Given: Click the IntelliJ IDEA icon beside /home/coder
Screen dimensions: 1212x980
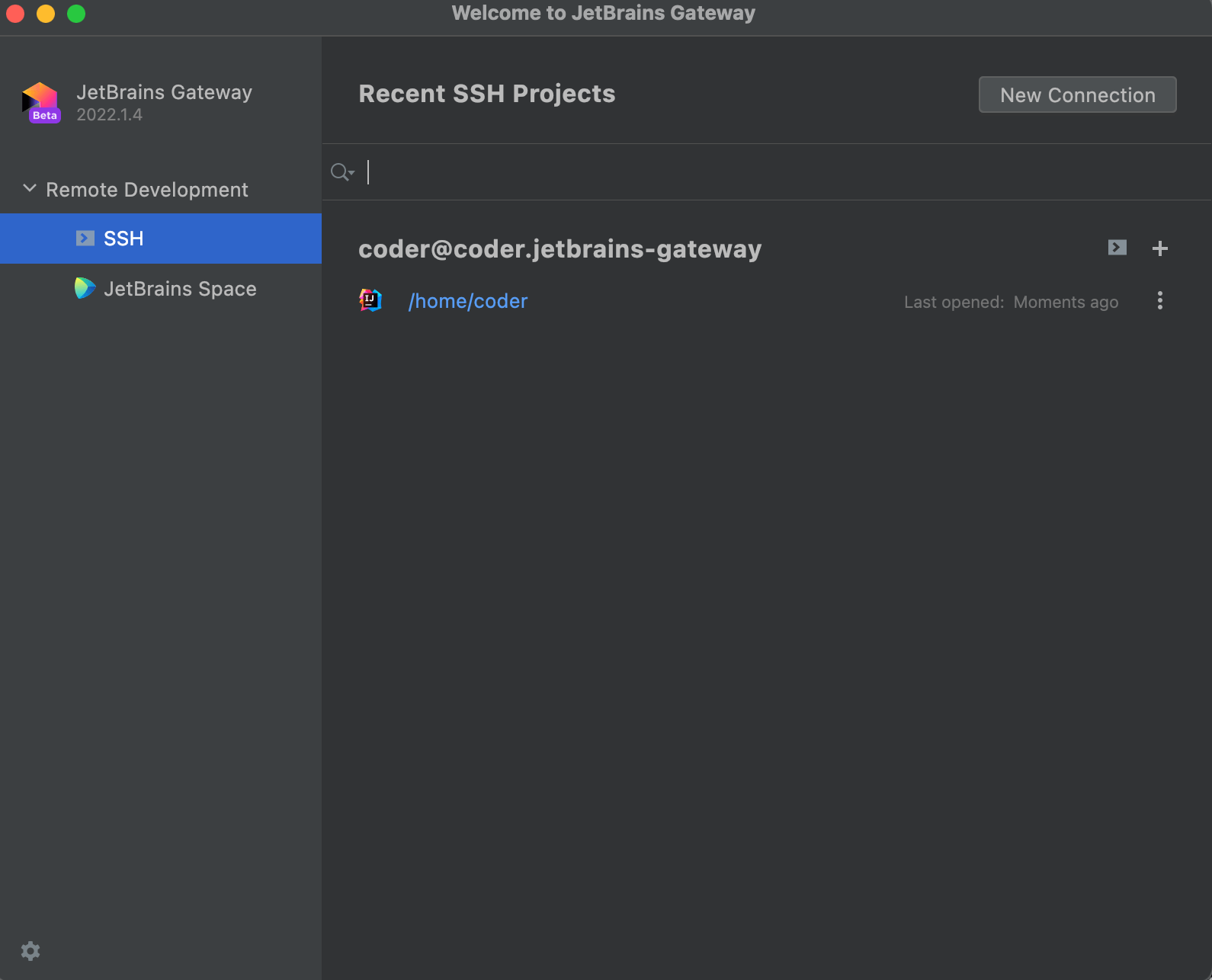Looking at the screenshot, I should point(370,300).
